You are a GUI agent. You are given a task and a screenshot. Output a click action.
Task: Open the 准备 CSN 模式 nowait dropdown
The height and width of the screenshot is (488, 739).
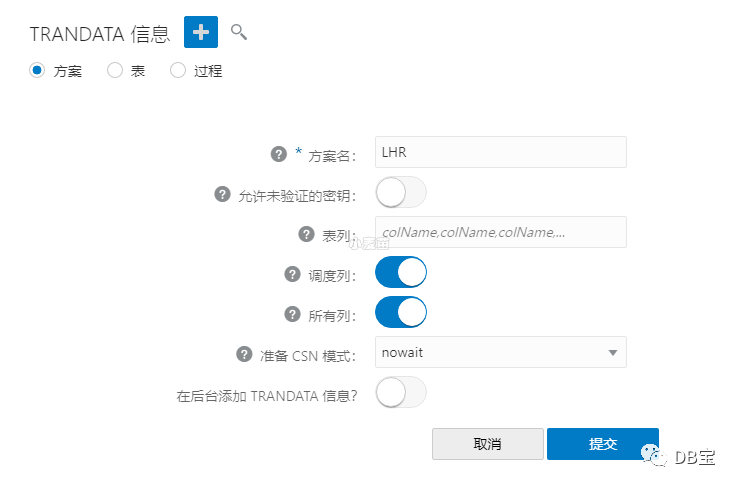500,352
